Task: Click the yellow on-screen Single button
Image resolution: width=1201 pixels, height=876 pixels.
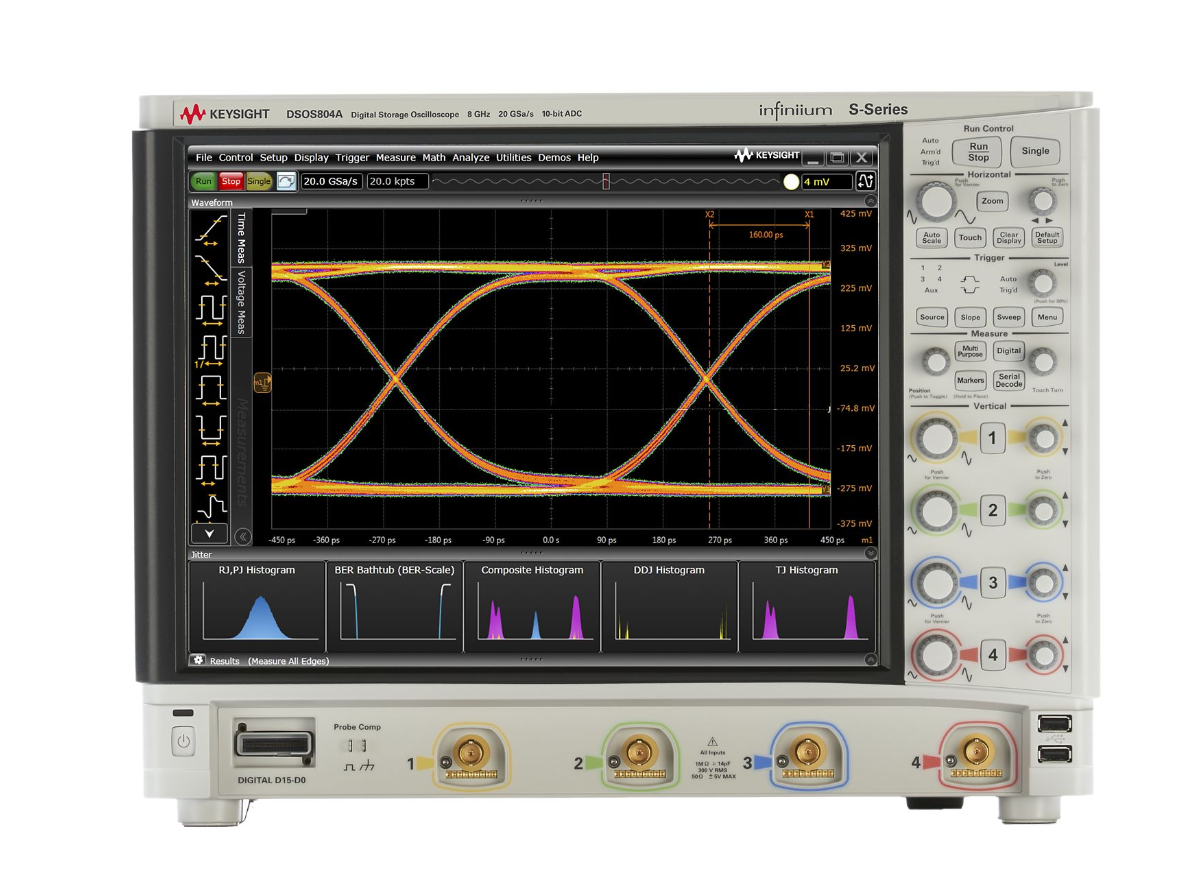Action: (x=259, y=181)
